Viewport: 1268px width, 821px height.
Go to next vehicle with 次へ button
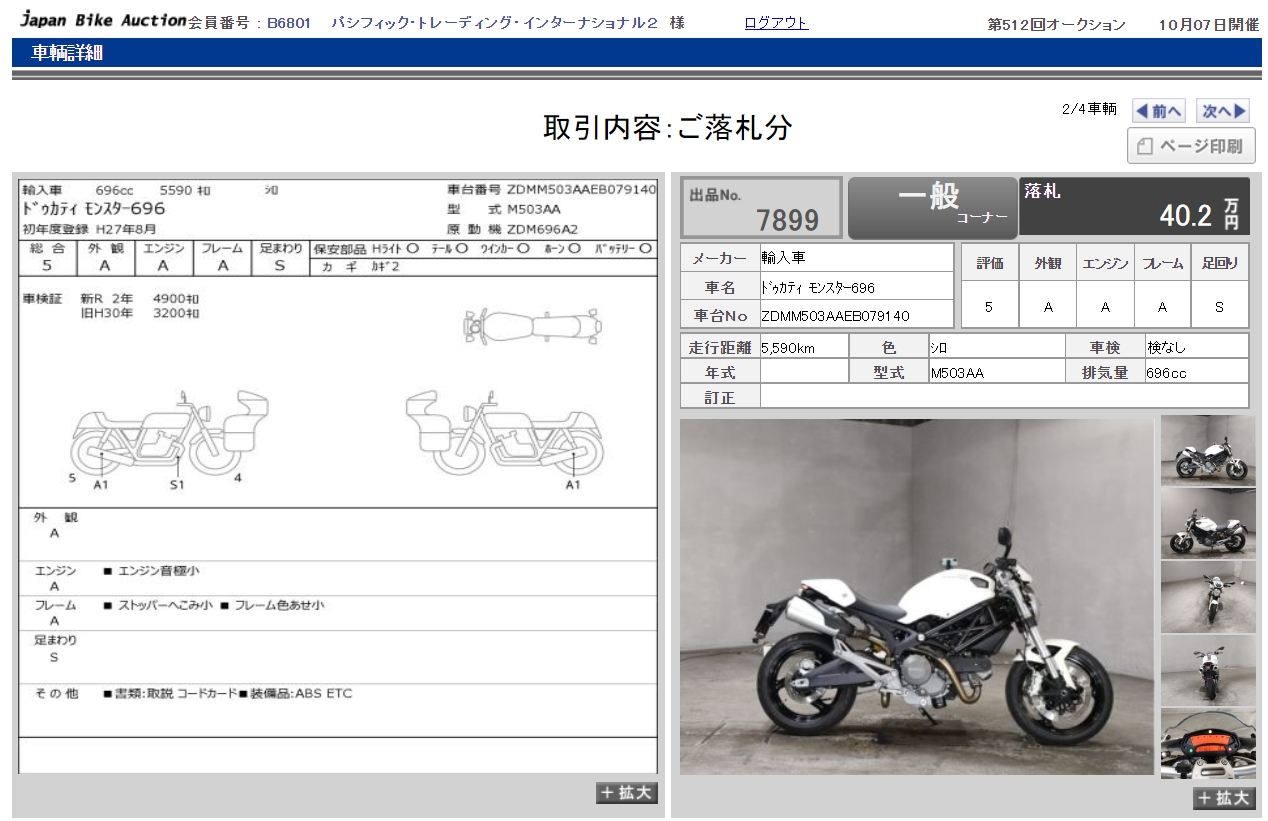pos(1224,111)
